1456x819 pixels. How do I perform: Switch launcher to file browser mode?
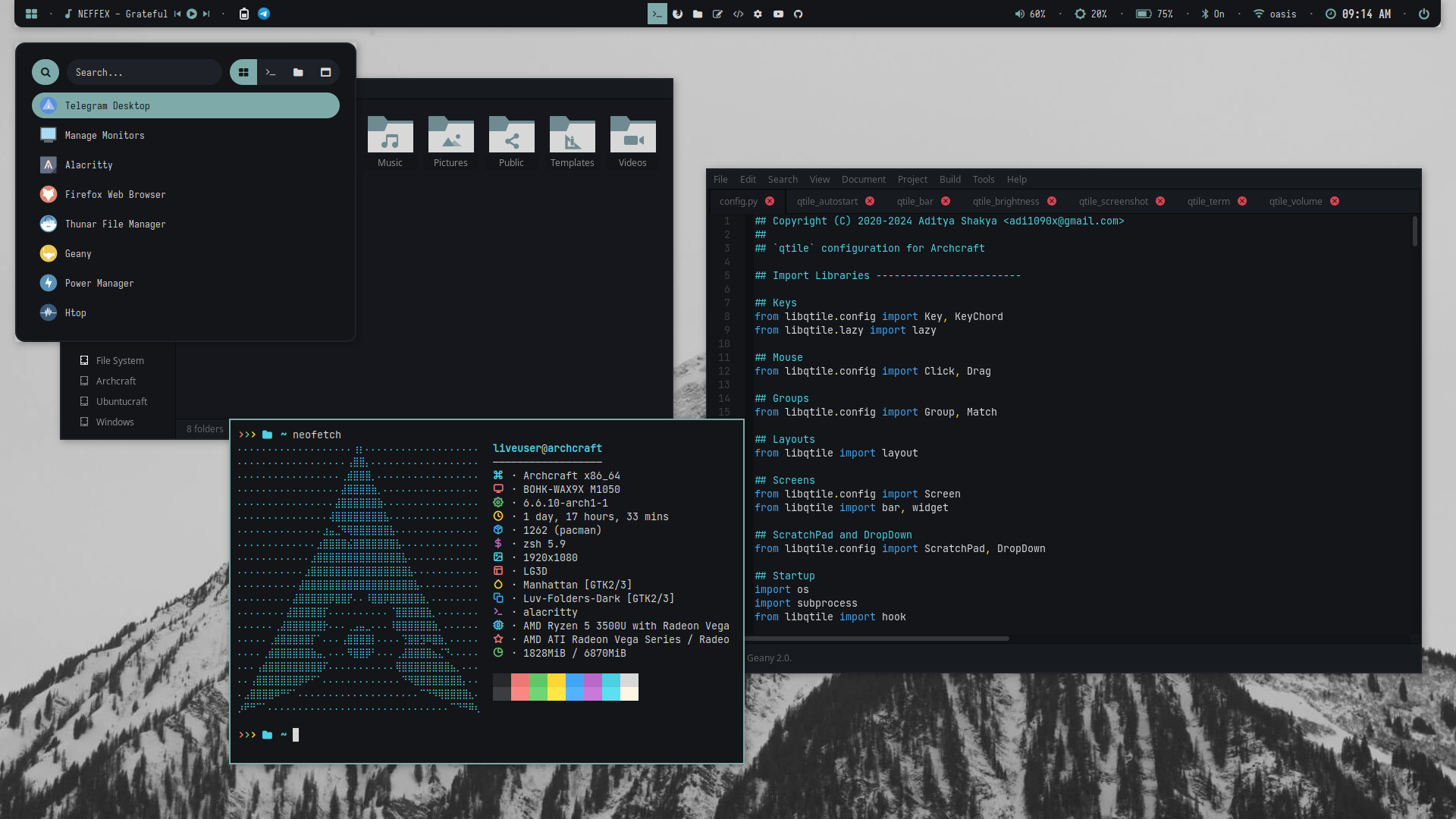[x=298, y=73]
